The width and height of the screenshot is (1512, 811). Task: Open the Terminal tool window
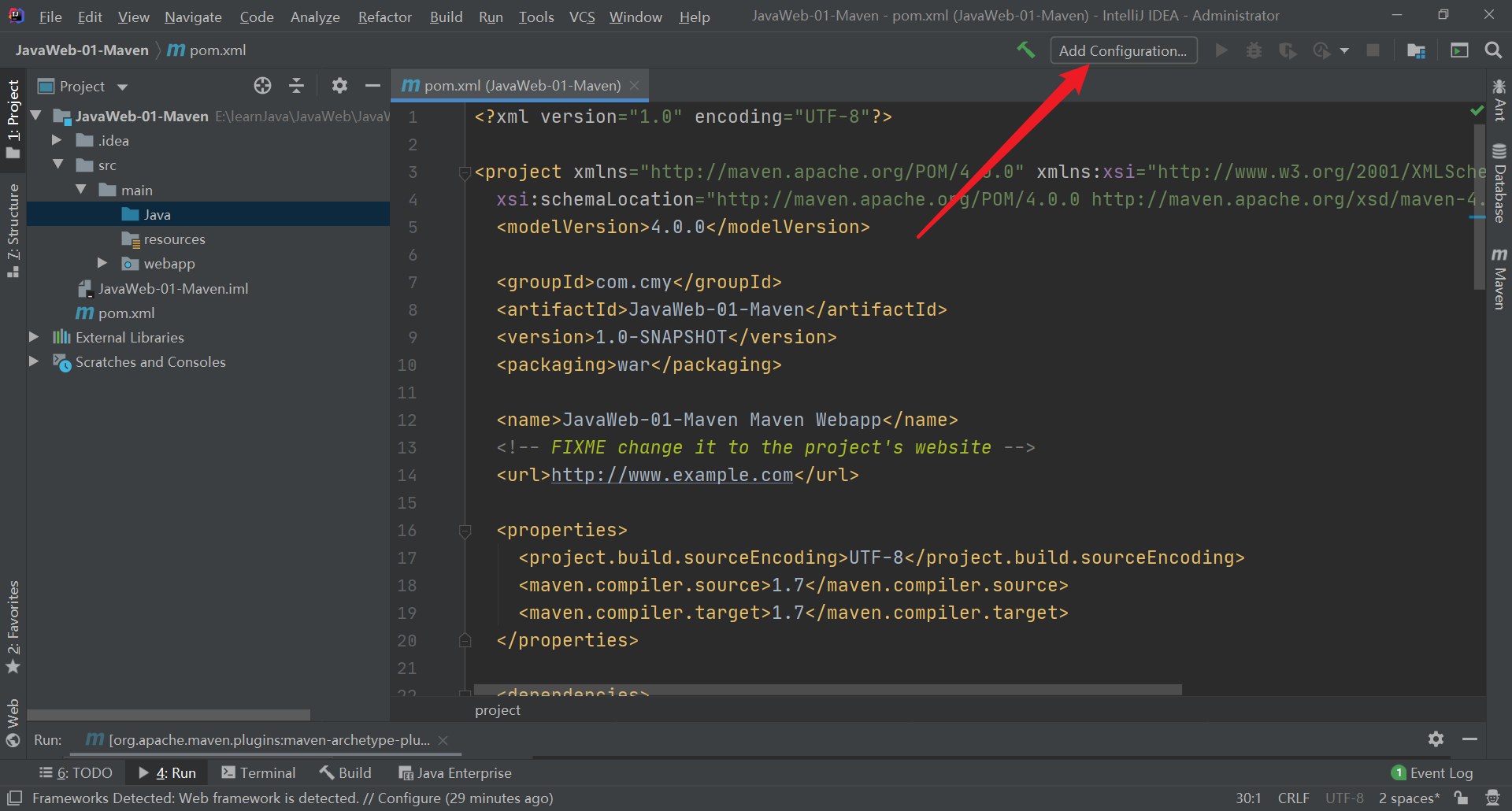tap(258, 772)
